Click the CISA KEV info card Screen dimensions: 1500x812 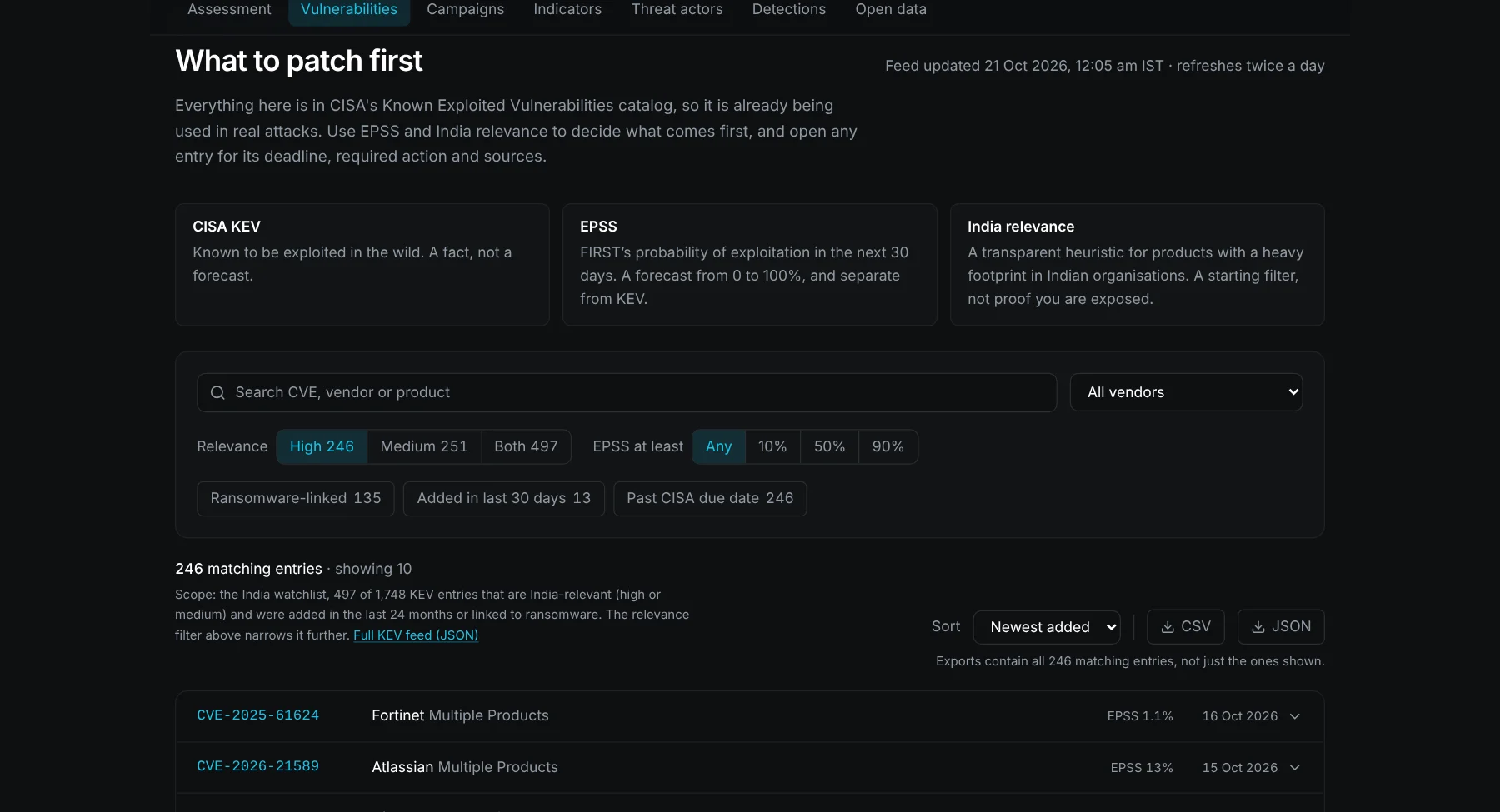362,265
